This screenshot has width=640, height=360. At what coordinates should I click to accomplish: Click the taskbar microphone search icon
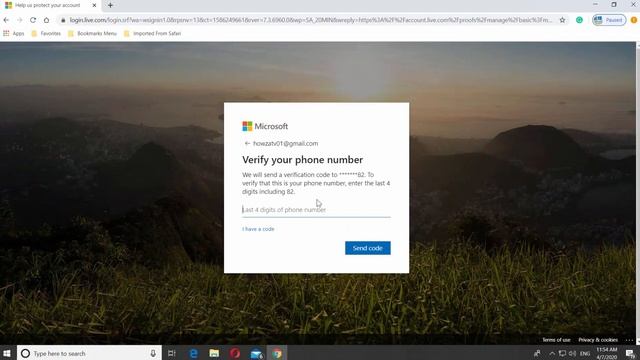(153, 353)
